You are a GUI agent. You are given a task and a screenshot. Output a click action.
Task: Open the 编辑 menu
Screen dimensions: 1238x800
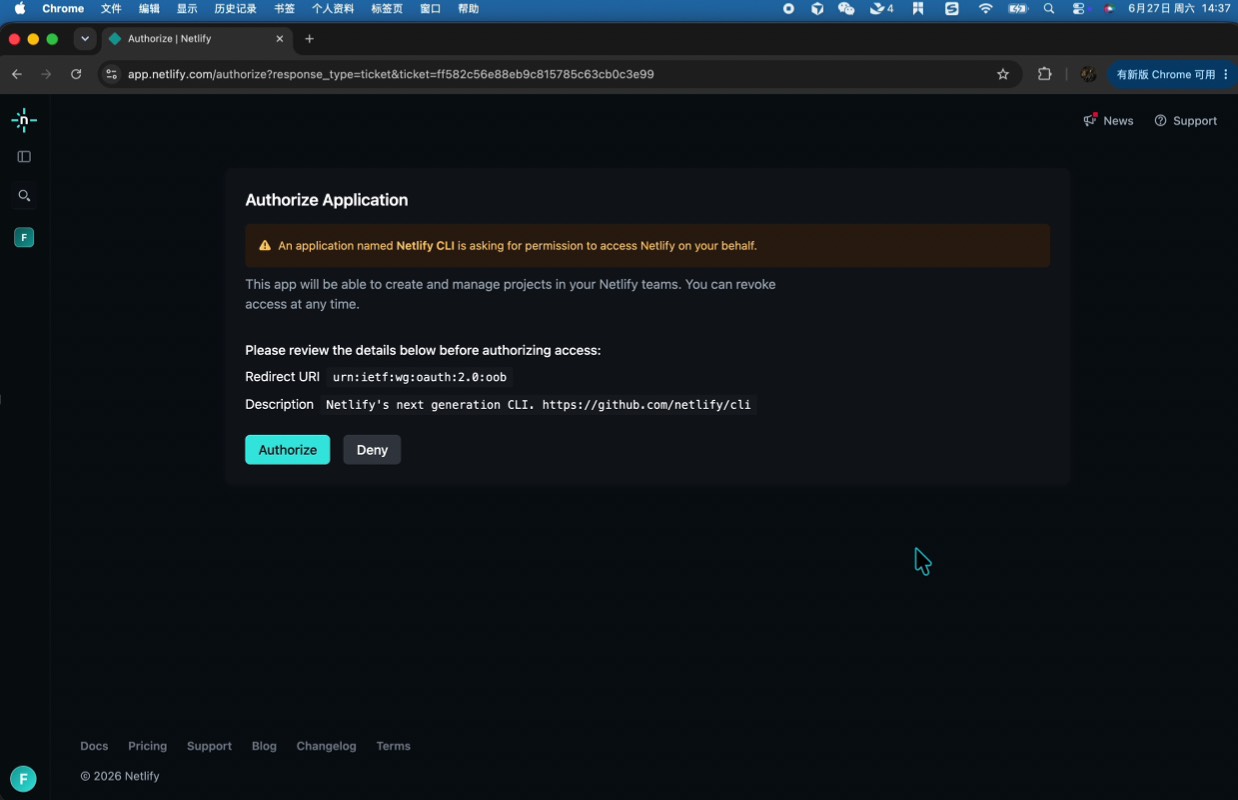click(x=149, y=9)
